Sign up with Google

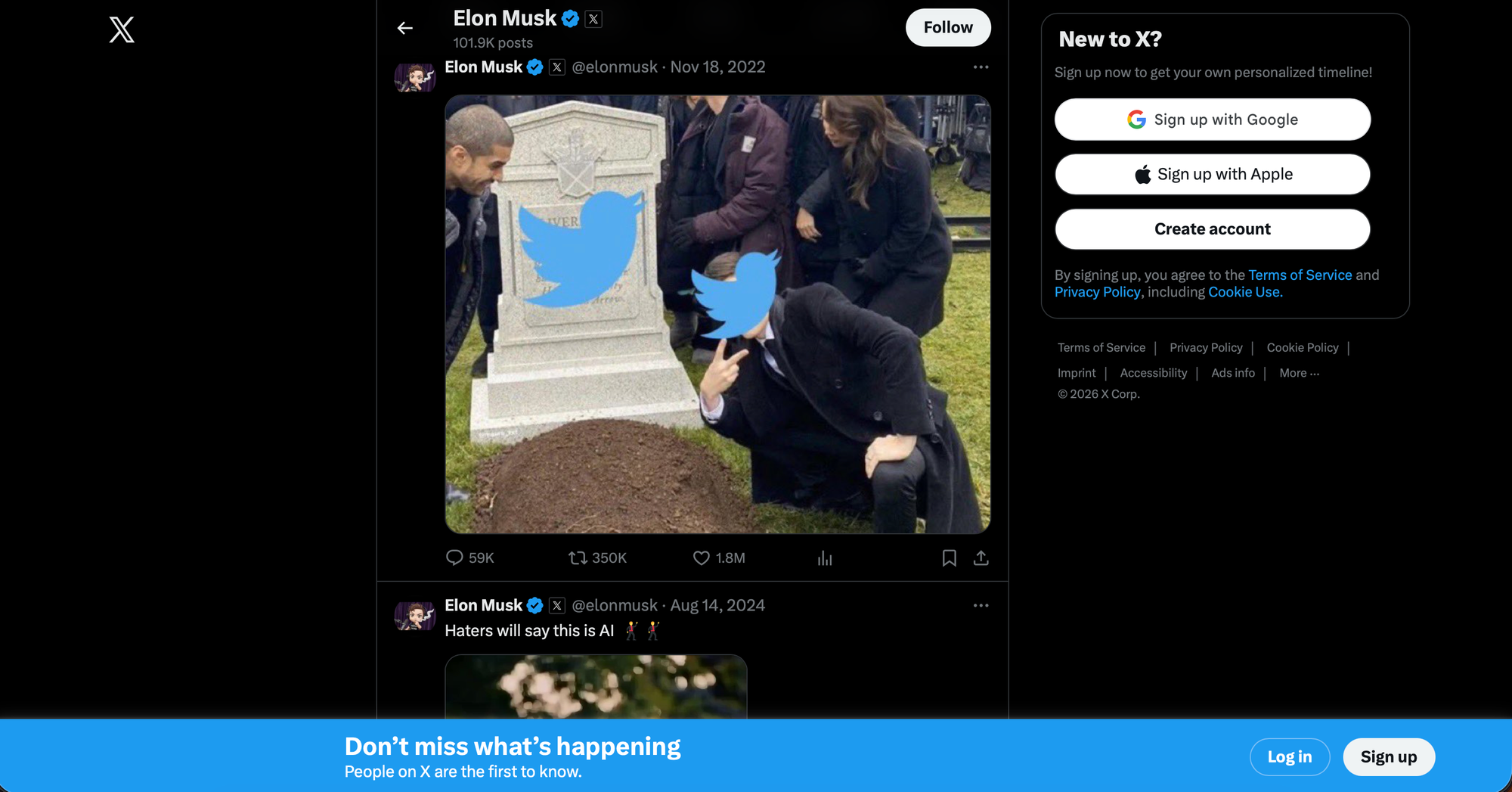pyautogui.click(x=1212, y=120)
